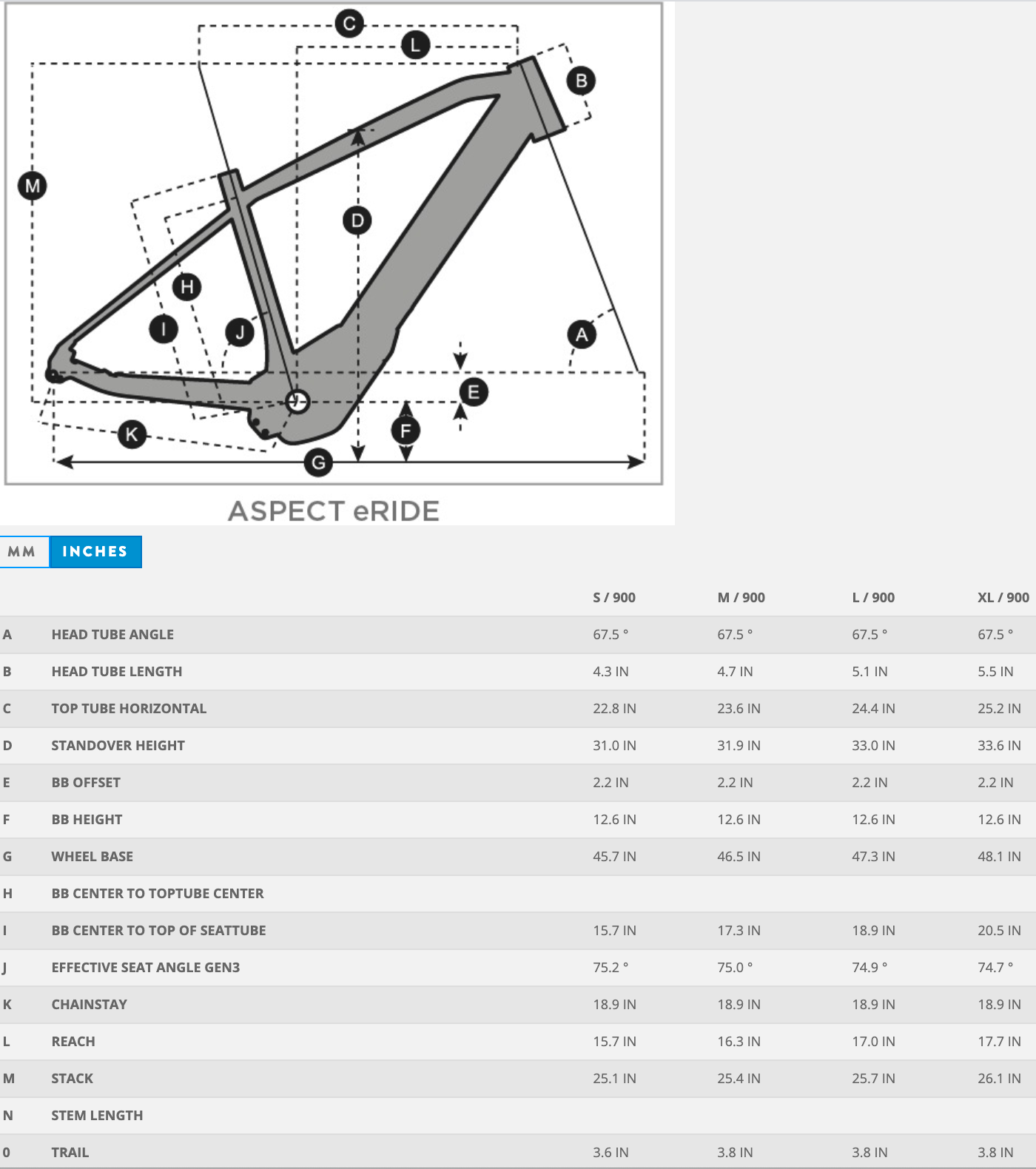Click the 16.3 IN reach value
The width and height of the screenshot is (1036, 1169).
tap(739, 1042)
